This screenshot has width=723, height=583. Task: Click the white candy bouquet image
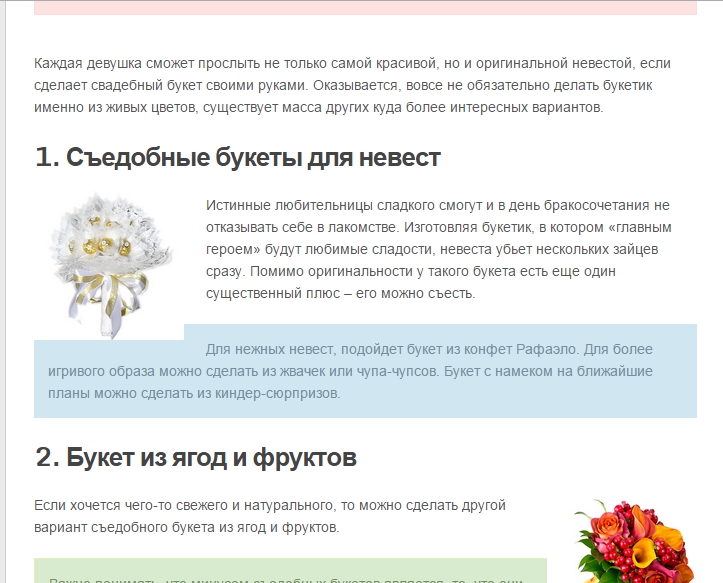[109, 265]
